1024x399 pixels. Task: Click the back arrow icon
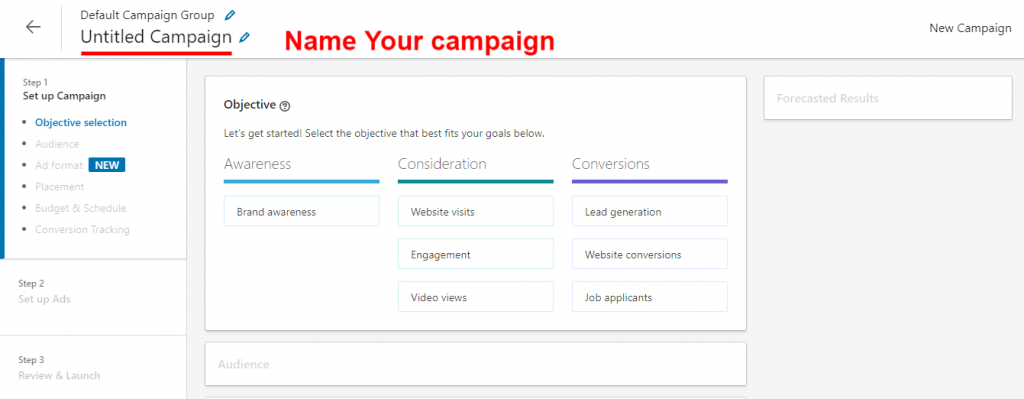pyautogui.click(x=33, y=27)
